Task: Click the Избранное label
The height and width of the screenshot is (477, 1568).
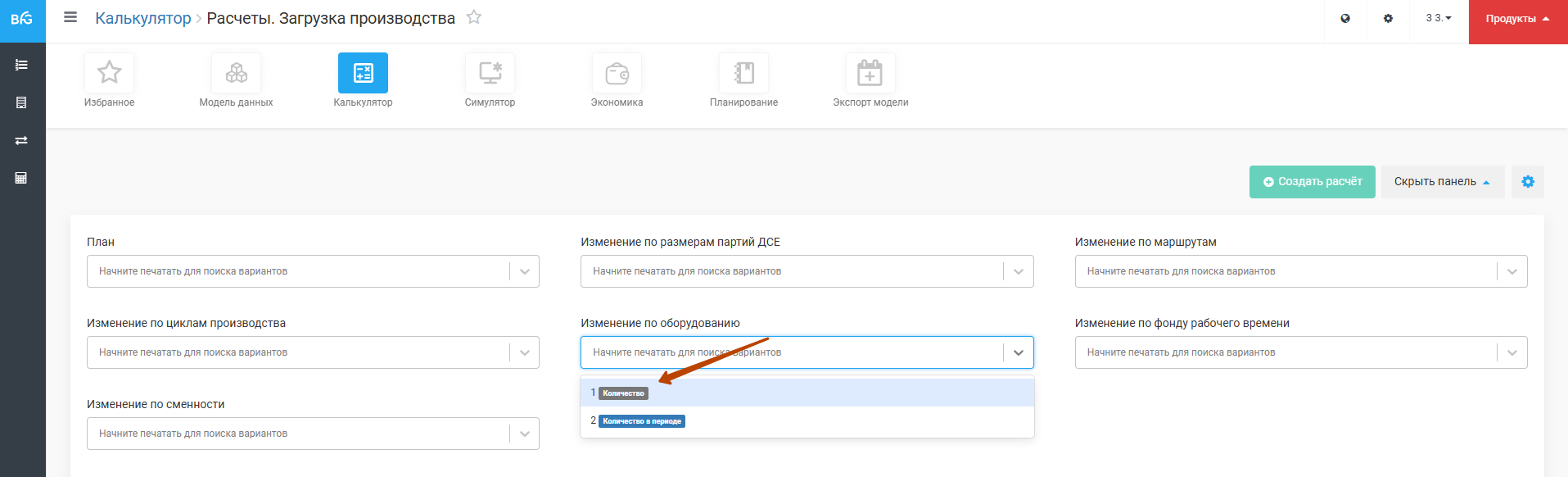Action: pyautogui.click(x=109, y=102)
